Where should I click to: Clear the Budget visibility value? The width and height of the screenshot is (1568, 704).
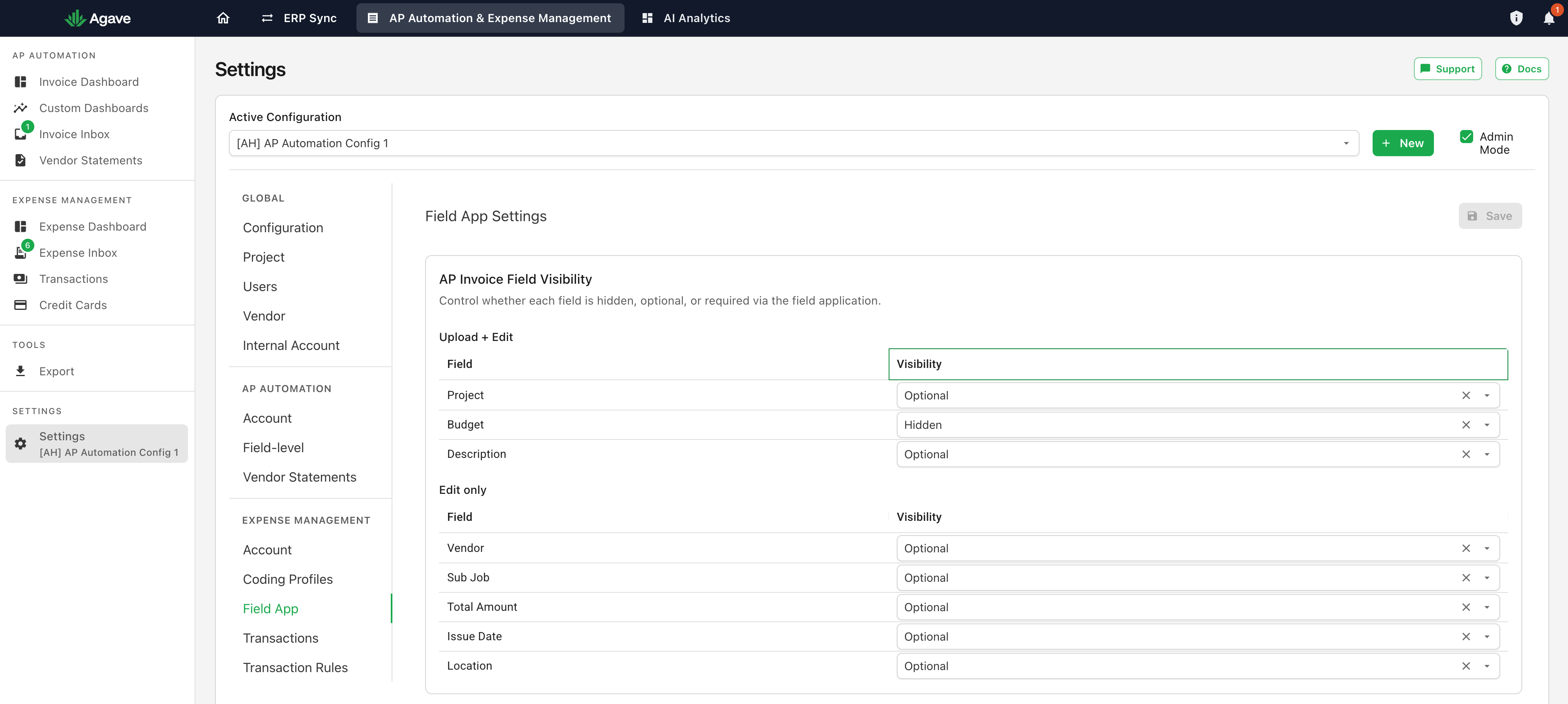click(x=1466, y=425)
